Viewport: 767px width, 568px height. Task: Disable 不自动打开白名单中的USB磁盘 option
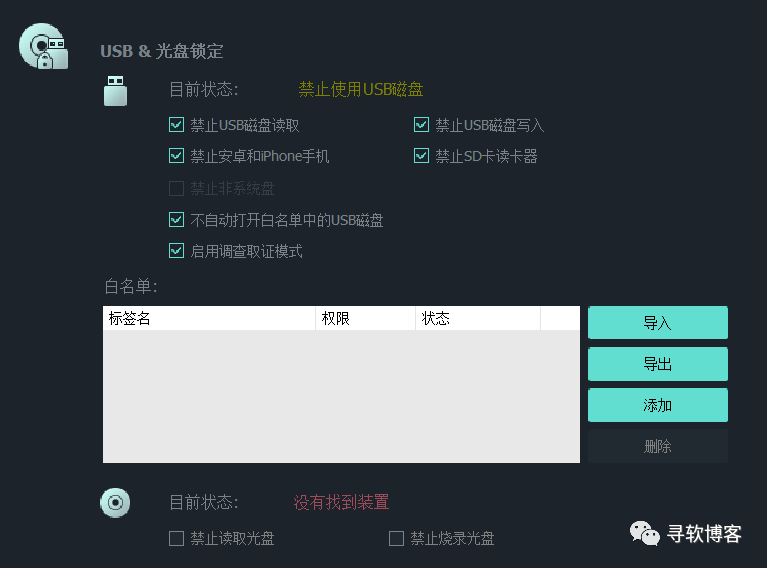point(176,220)
